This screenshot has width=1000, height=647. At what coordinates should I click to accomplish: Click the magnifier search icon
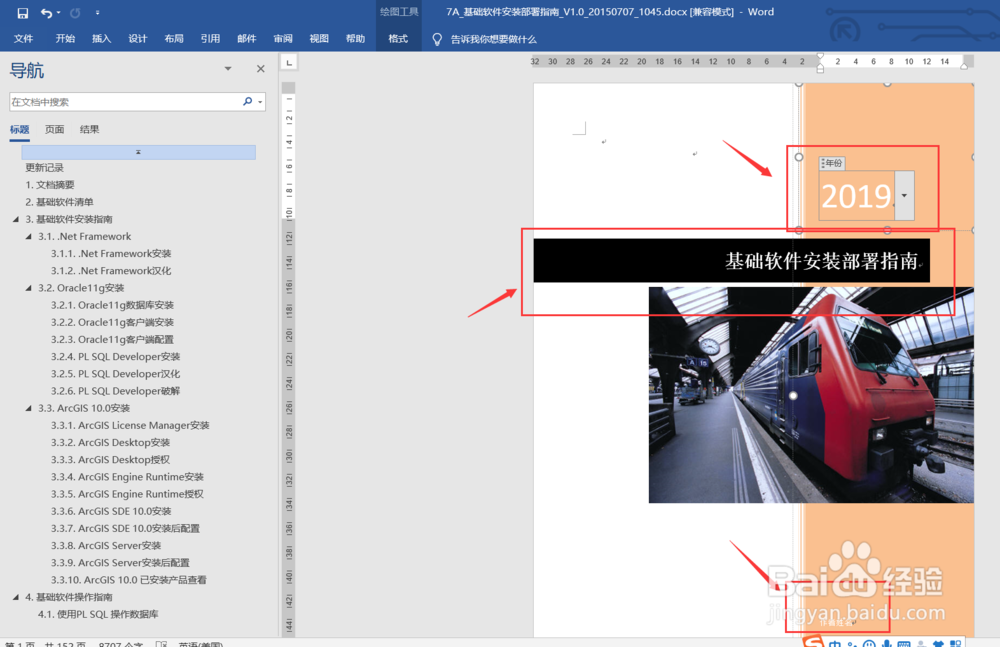(x=247, y=101)
